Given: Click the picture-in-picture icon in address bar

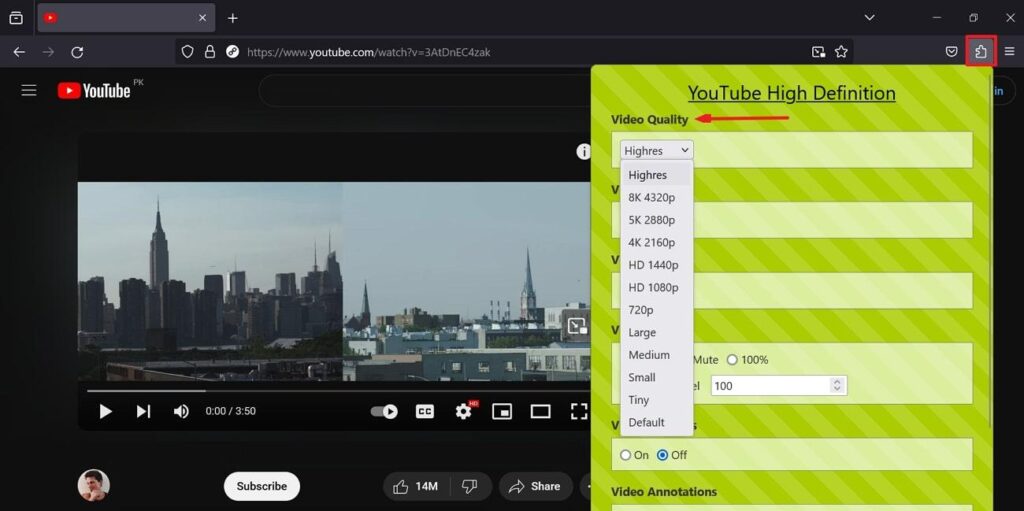Looking at the screenshot, I should pyautogui.click(x=818, y=52).
